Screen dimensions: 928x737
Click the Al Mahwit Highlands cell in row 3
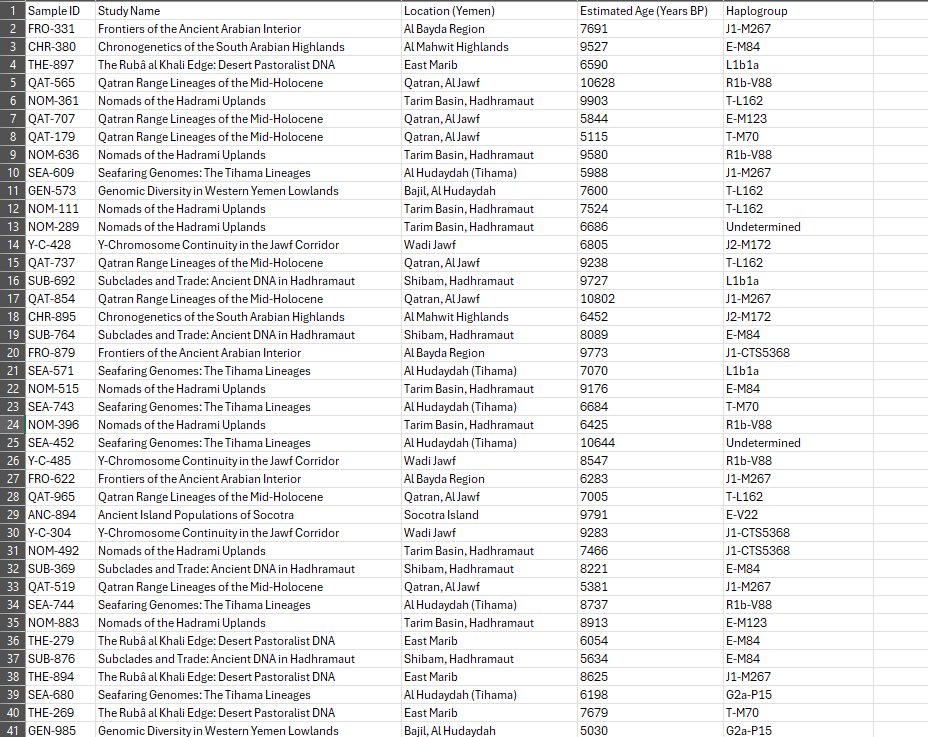pyautogui.click(x=489, y=47)
